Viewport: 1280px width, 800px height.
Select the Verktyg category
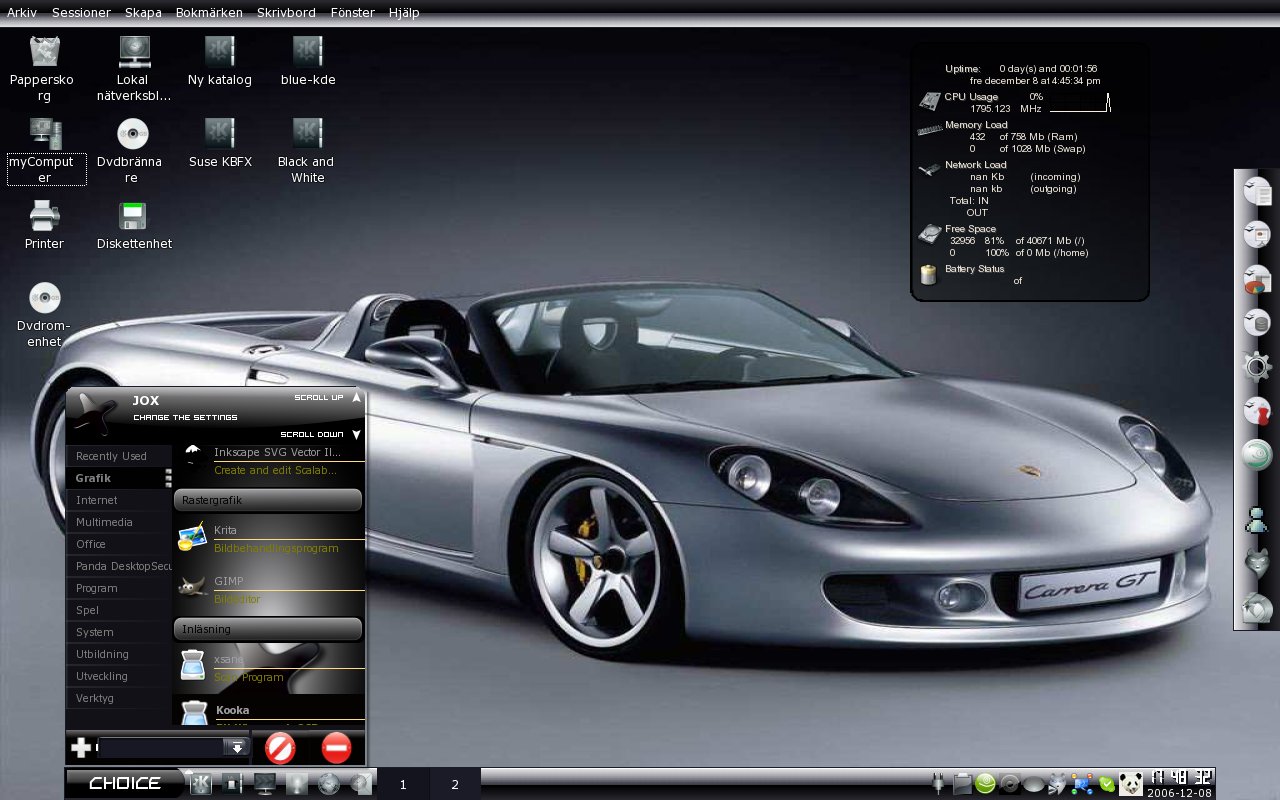coord(118,698)
